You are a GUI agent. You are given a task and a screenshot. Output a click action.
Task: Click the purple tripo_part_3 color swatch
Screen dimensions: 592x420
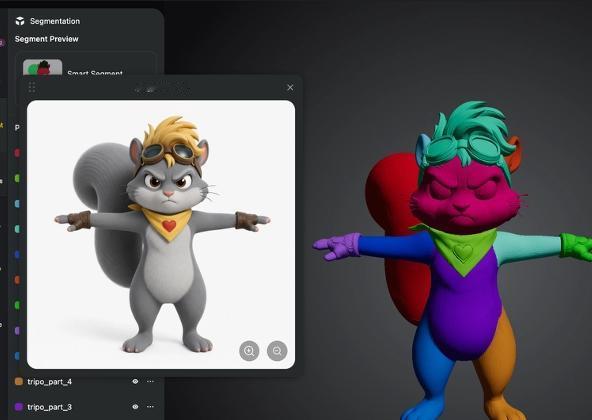point(18,407)
